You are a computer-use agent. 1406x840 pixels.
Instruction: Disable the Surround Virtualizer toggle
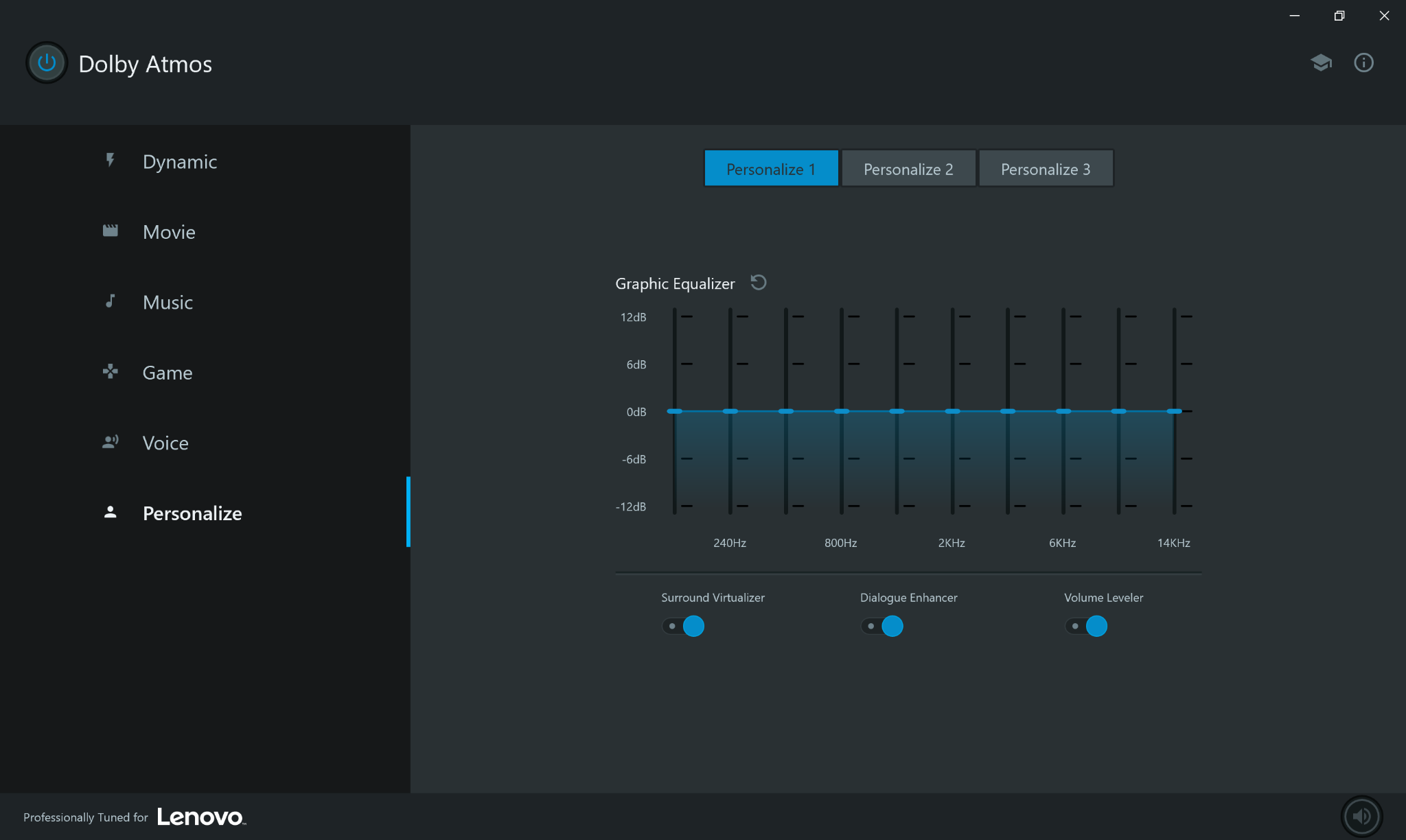pyautogui.click(x=683, y=626)
